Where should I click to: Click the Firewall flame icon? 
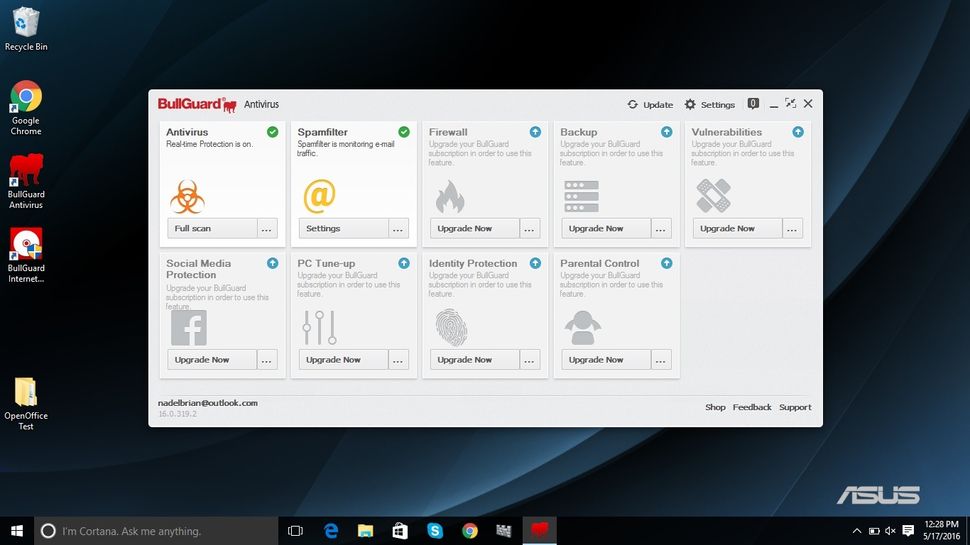click(450, 197)
